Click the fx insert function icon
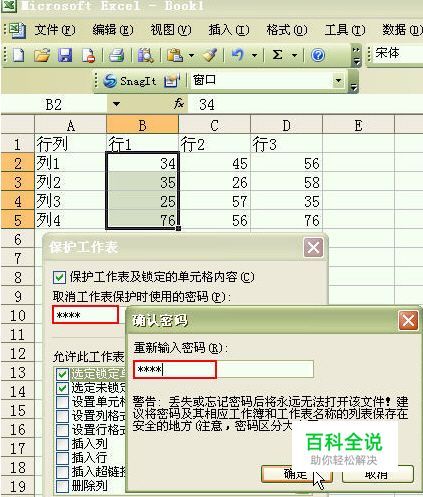Screen dimensions: 423x497 179,104
